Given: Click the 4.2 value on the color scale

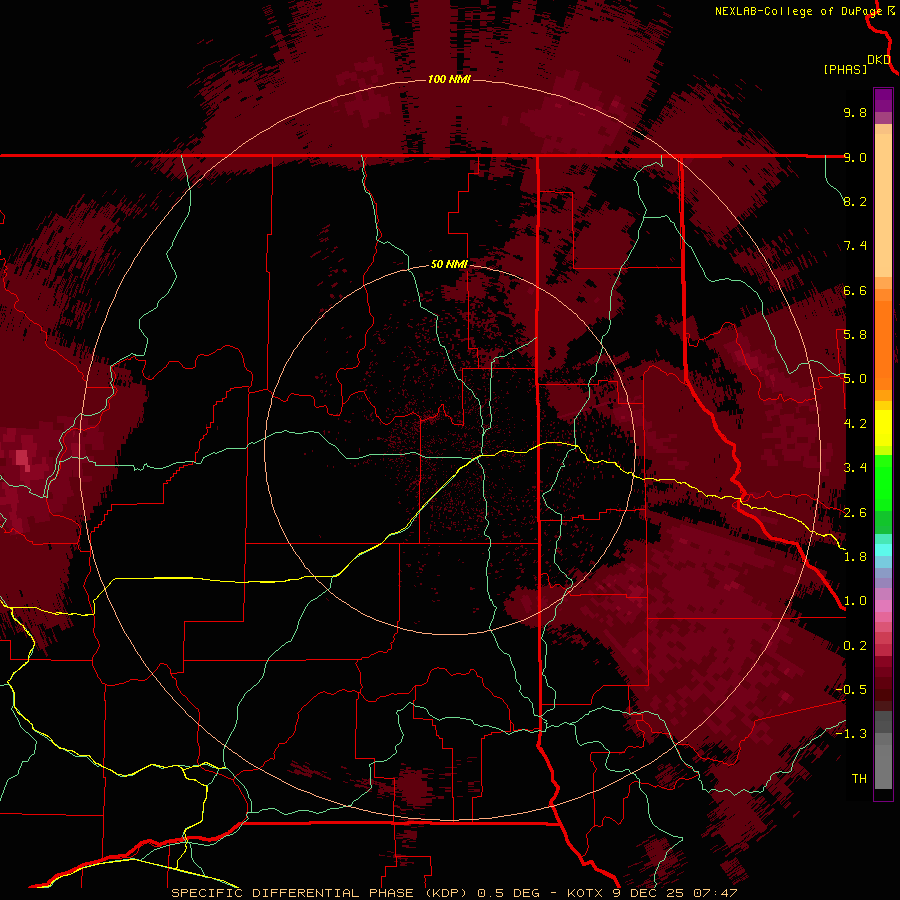Looking at the screenshot, I should click(x=855, y=424).
